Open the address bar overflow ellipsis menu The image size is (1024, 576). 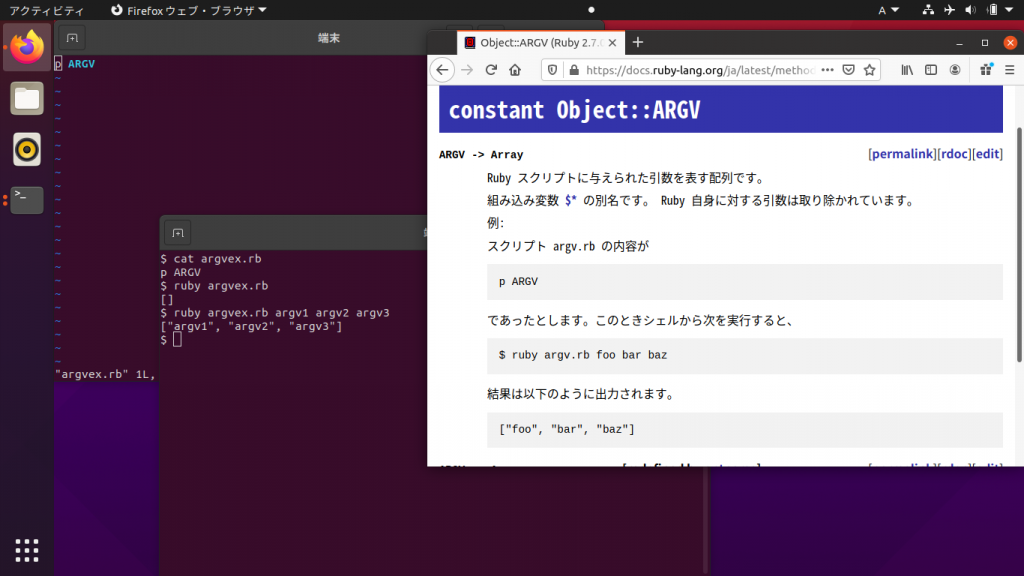(827, 70)
